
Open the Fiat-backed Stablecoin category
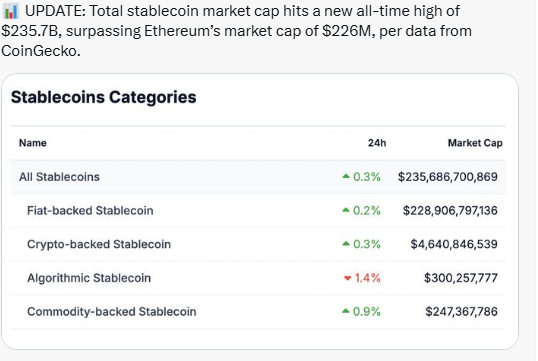[x=90, y=210]
